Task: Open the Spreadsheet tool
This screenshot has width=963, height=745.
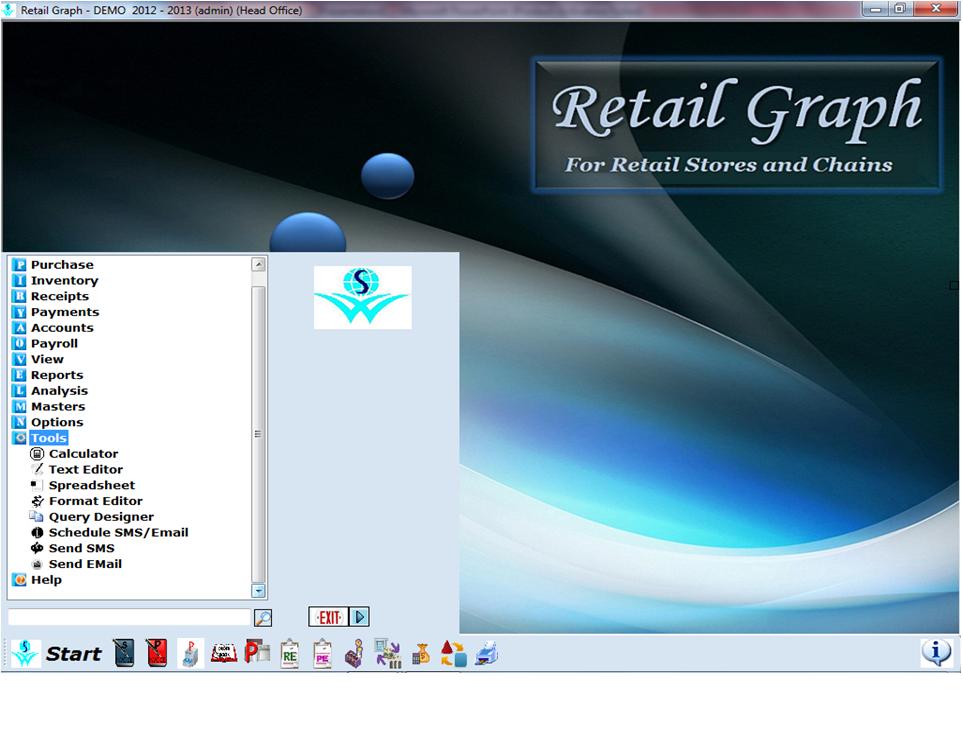Action: pyautogui.click(x=92, y=485)
